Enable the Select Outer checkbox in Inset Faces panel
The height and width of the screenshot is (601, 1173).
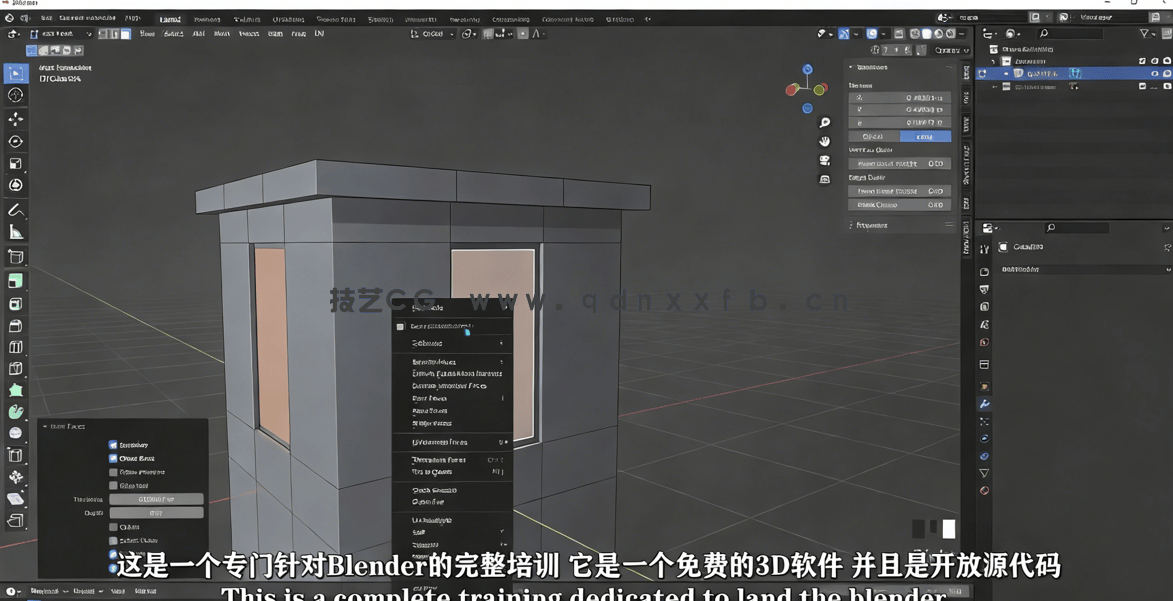113,540
